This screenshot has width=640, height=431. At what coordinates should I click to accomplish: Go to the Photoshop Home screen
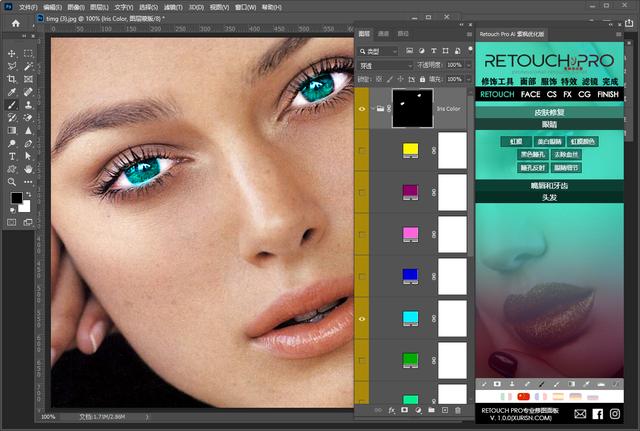coord(16,23)
